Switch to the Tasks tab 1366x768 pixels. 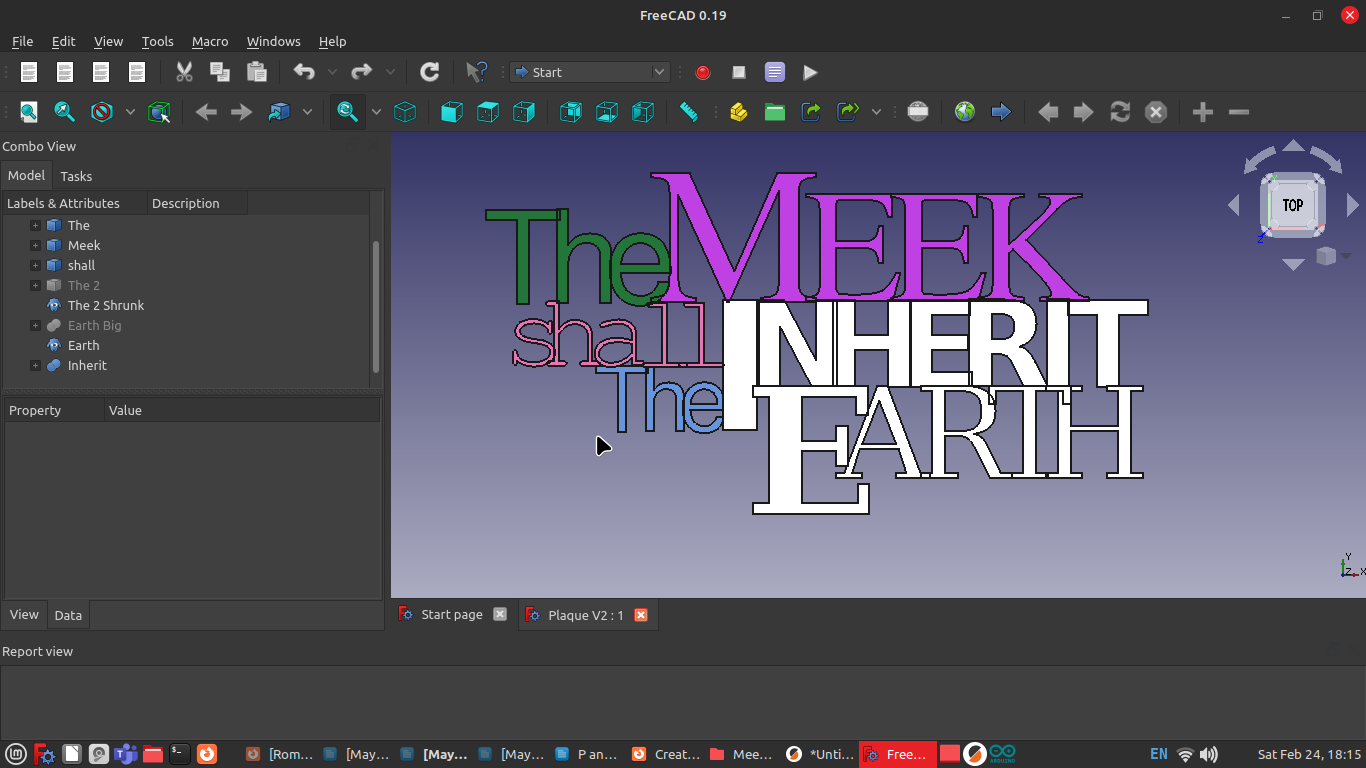(x=76, y=176)
